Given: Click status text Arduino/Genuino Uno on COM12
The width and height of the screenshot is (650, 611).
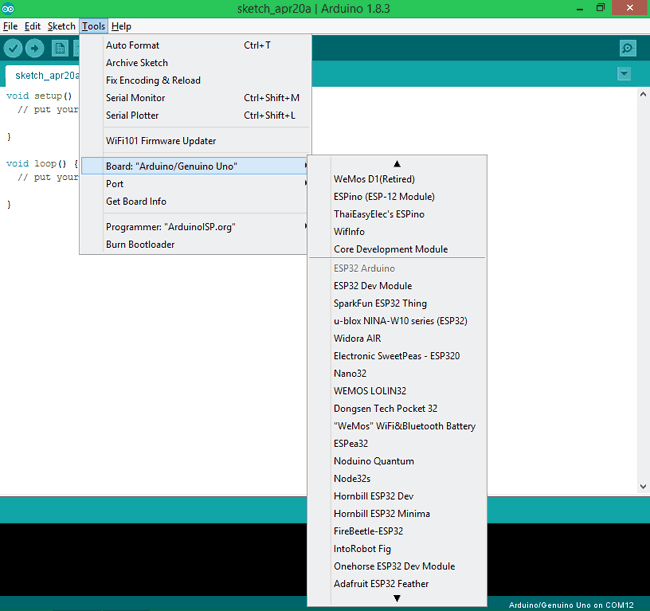Looking at the screenshot, I should pos(571,605).
